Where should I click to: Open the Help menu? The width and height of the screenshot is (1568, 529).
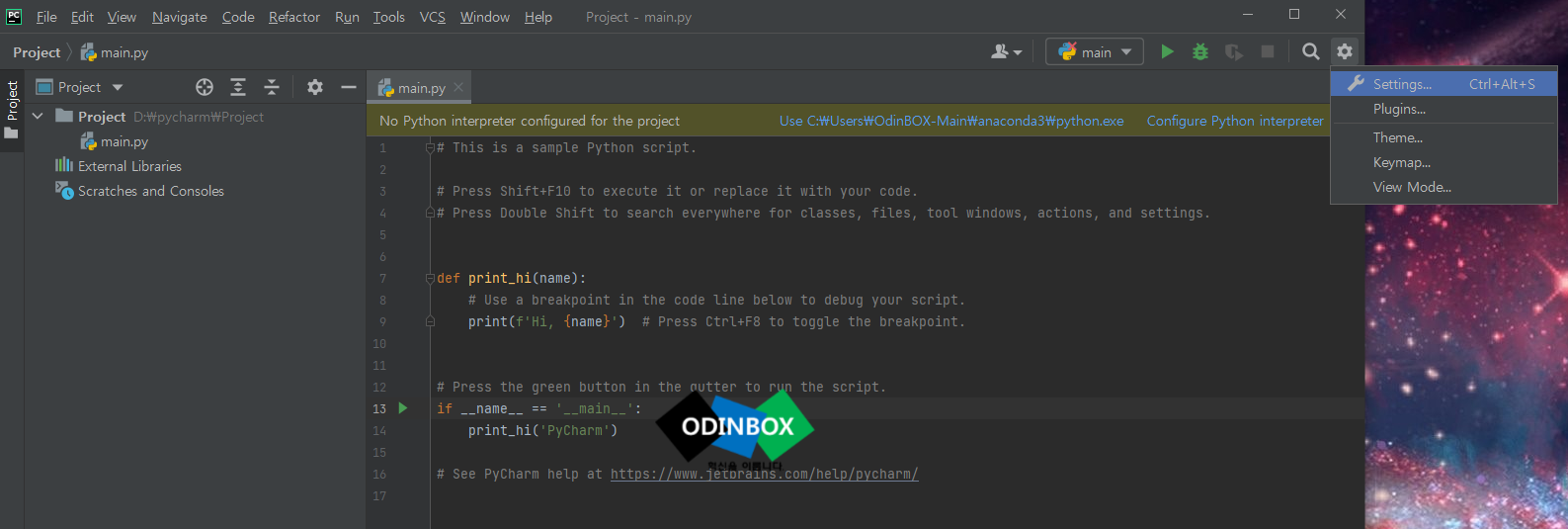pyautogui.click(x=538, y=17)
